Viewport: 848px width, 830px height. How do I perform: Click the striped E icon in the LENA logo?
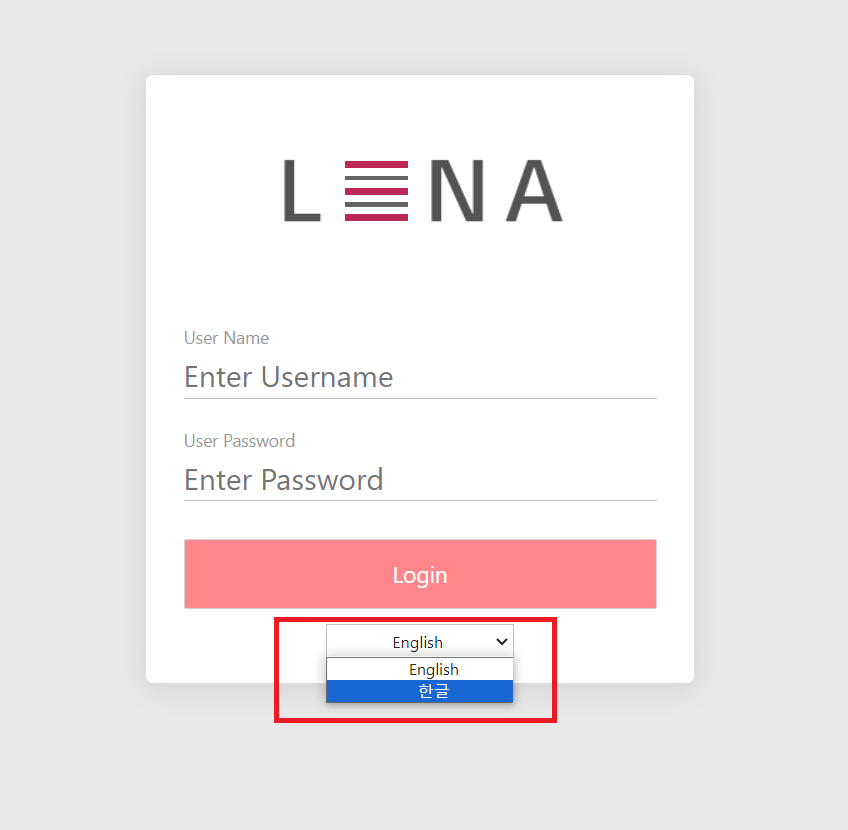pos(376,190)
